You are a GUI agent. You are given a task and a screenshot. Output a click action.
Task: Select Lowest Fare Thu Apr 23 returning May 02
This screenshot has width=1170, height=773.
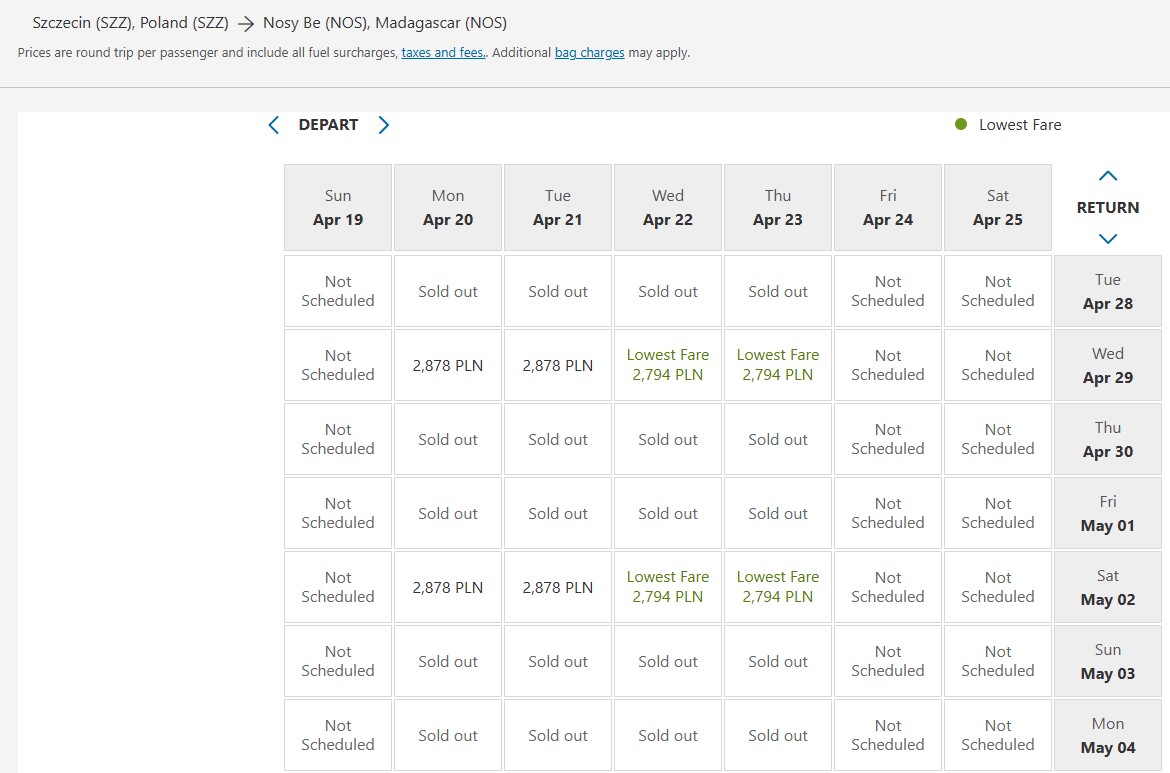tap(778, 587)
